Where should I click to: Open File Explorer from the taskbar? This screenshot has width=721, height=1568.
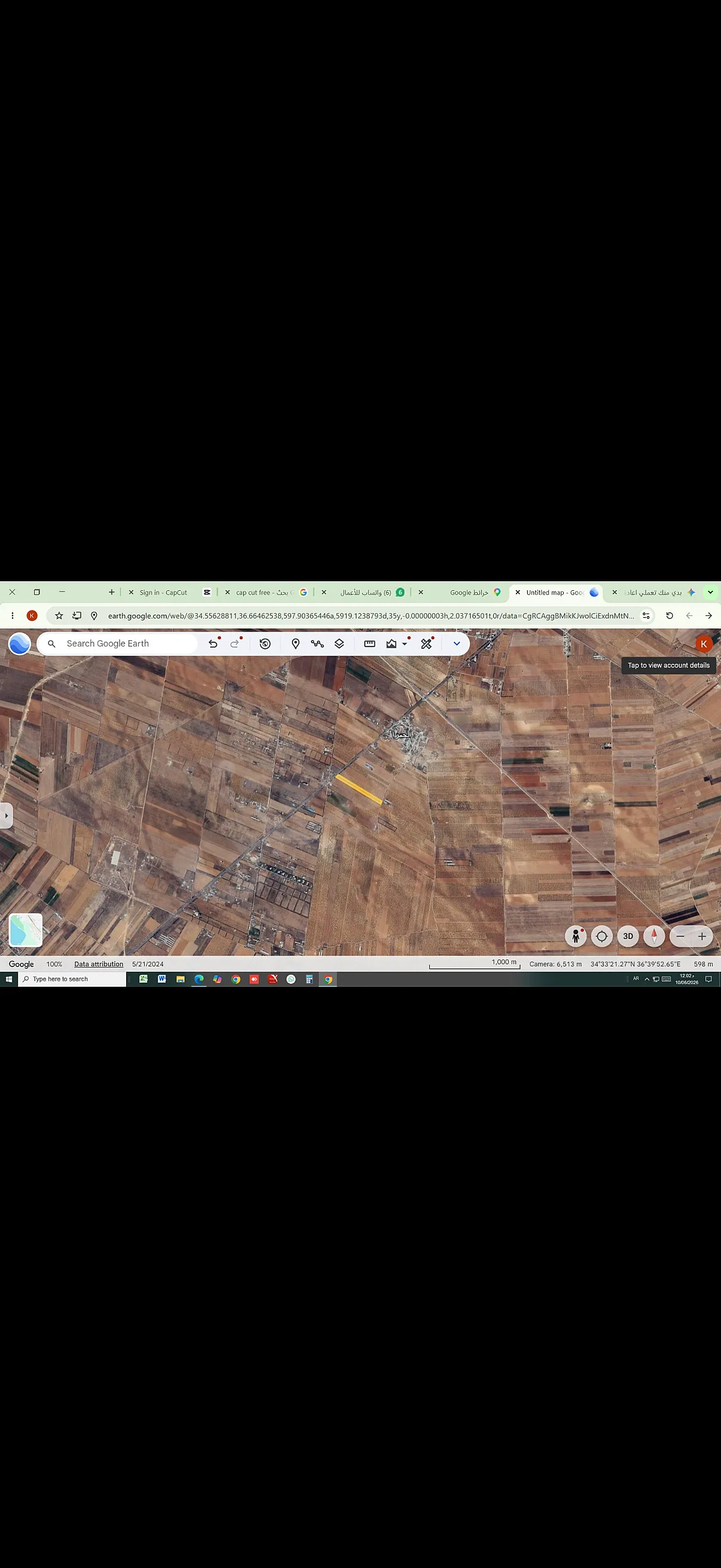point(180,980)
